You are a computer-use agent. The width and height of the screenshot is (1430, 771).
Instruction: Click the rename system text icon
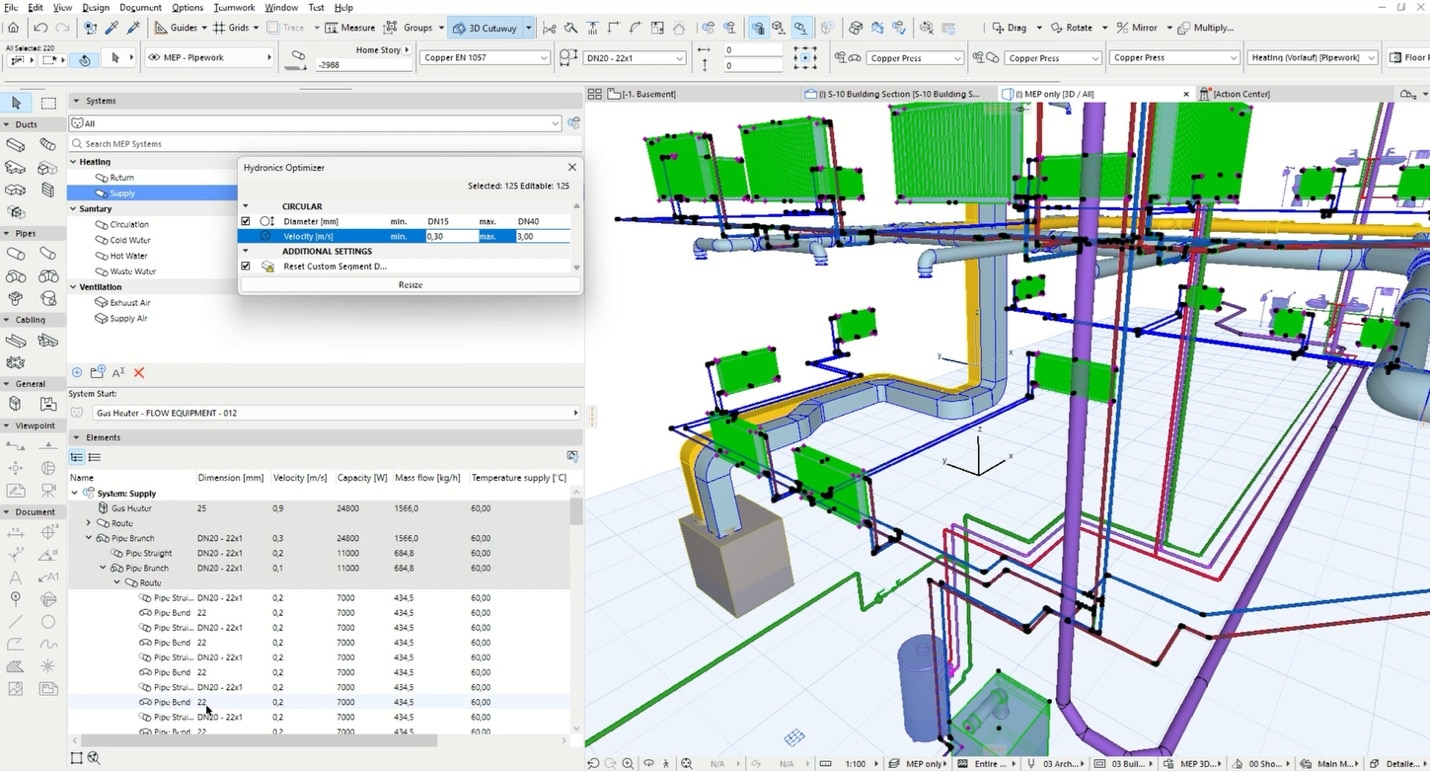click(118, 373)
